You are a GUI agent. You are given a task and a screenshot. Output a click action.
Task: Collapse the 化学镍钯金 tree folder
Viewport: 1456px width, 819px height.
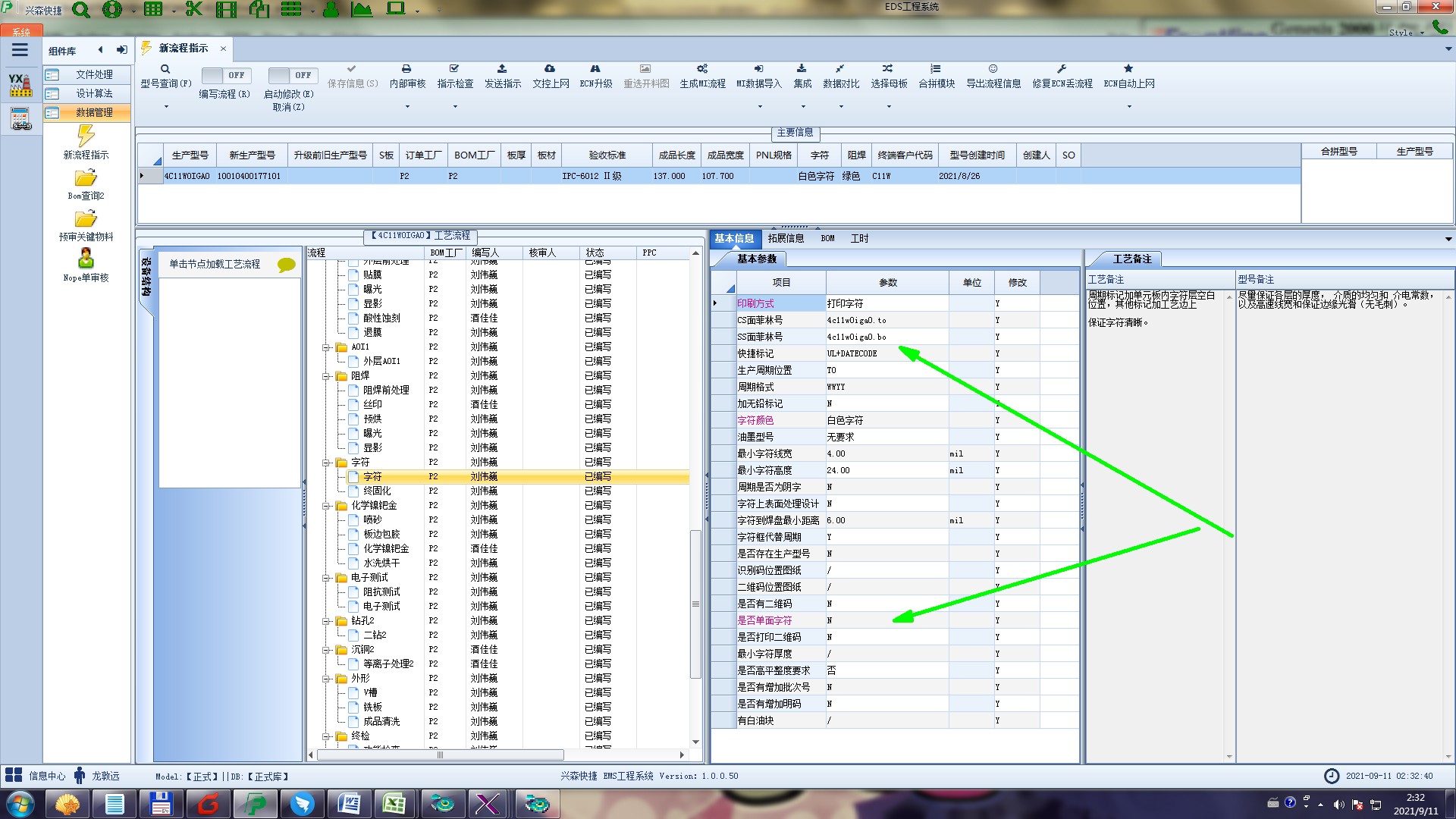[x=326, y=506]
